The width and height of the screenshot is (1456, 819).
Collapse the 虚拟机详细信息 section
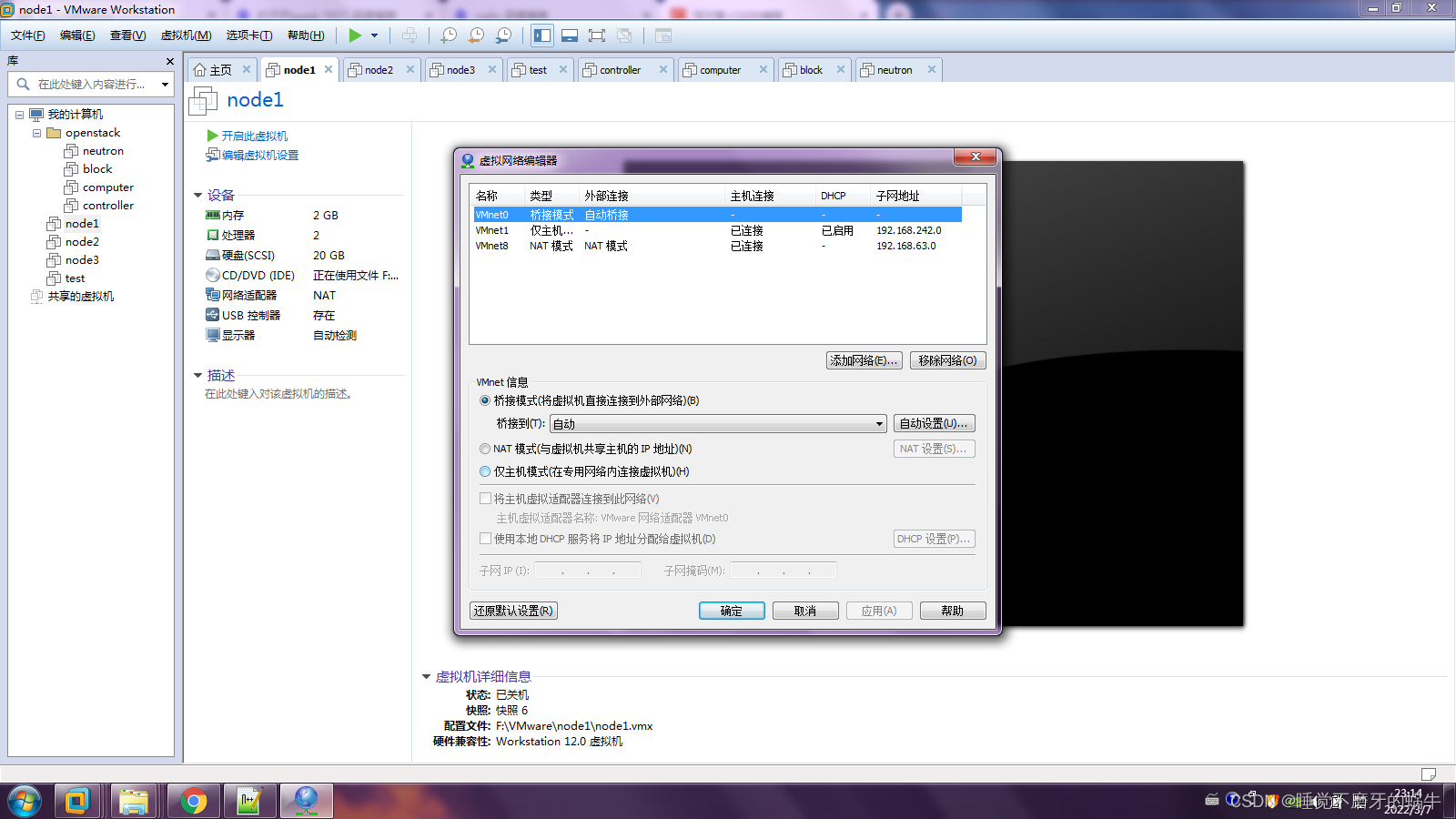[x=426, y=676]
